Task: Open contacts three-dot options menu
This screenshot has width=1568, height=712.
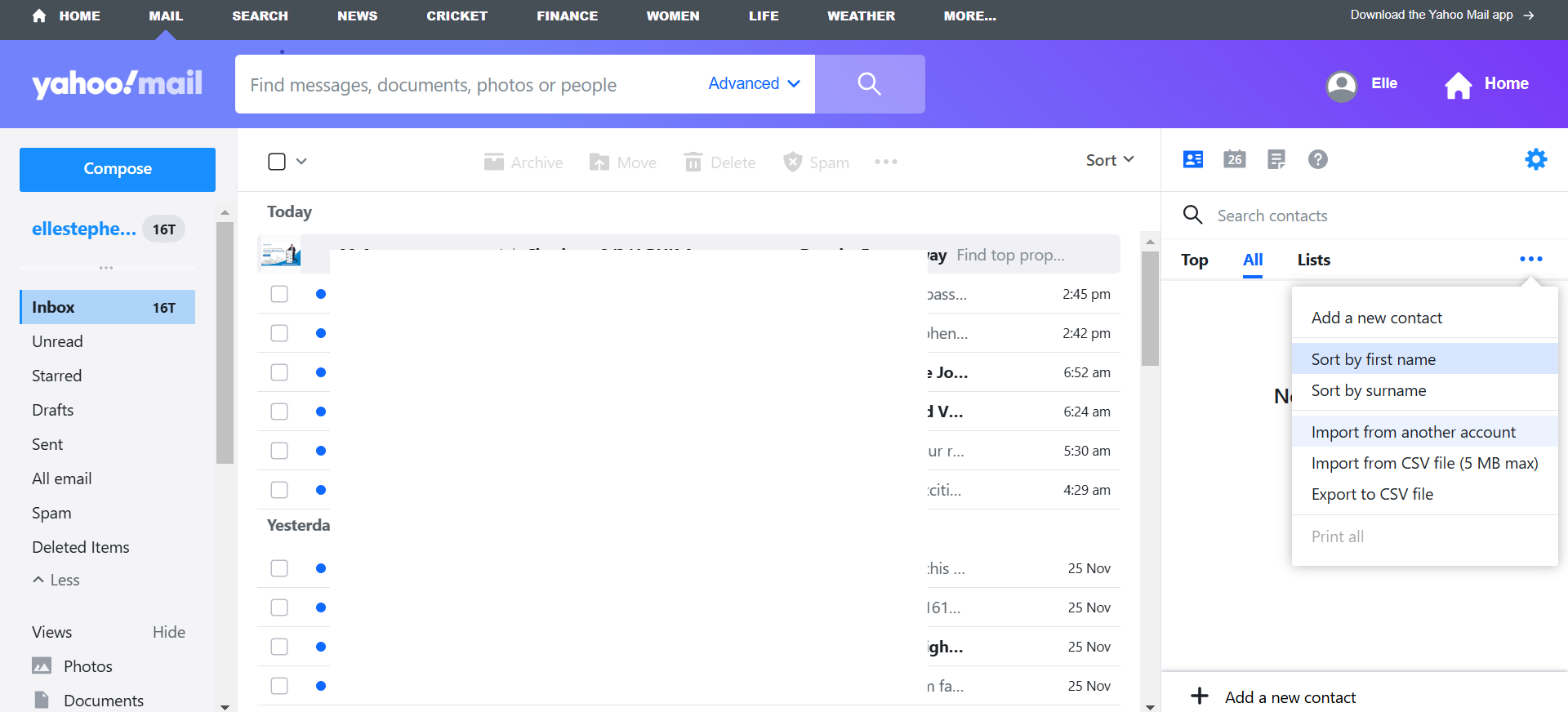Action: (1531, 259)
